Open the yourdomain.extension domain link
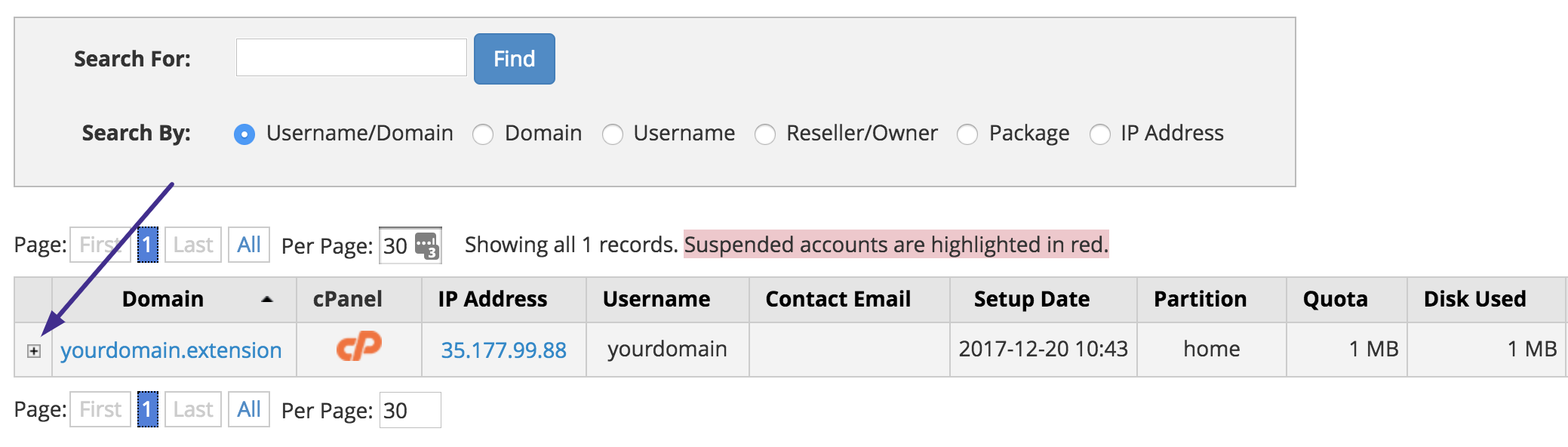 tap(171, 350)
